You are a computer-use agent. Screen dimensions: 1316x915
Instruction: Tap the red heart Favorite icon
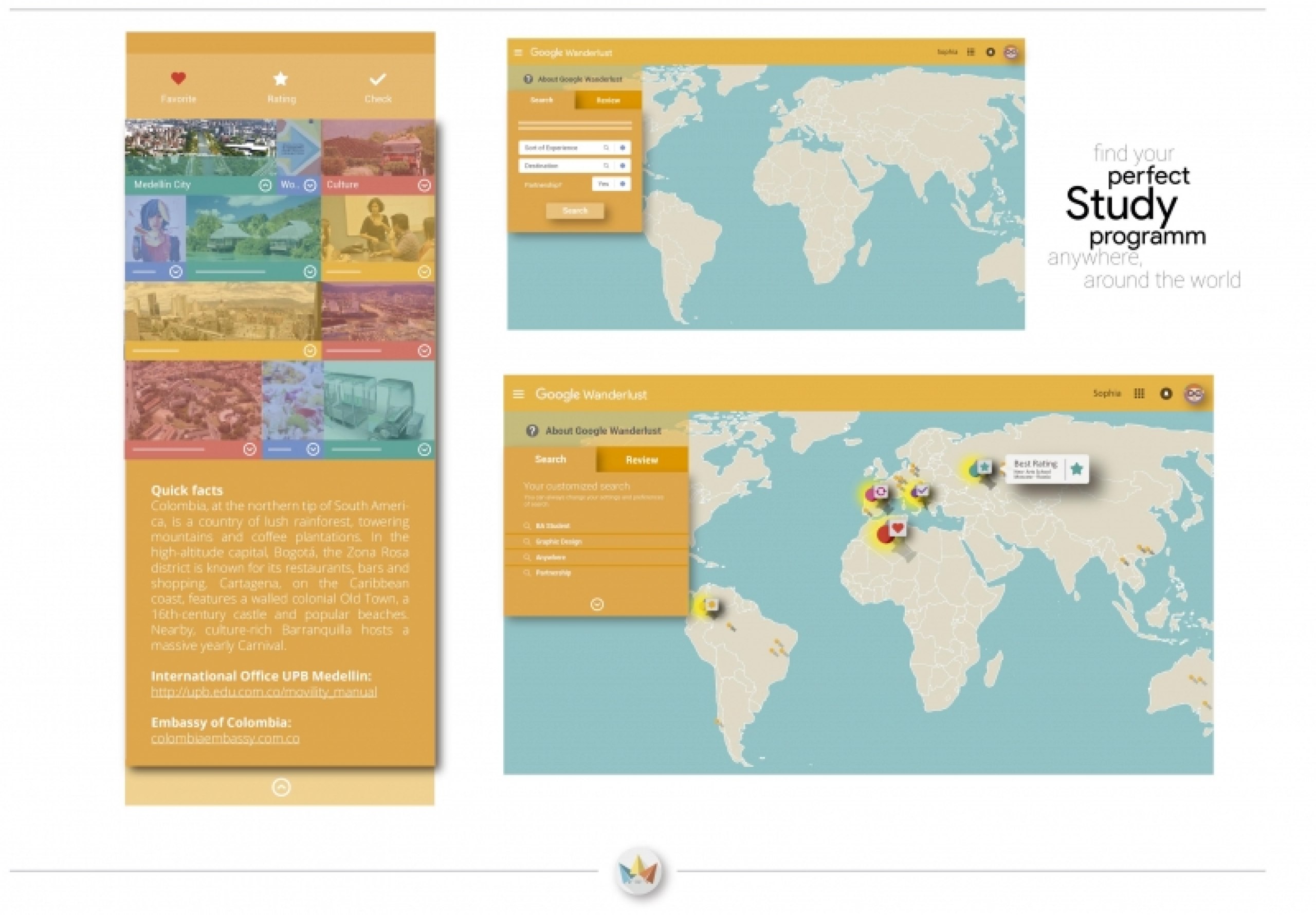pyautogui.click(x=178, y=78)
